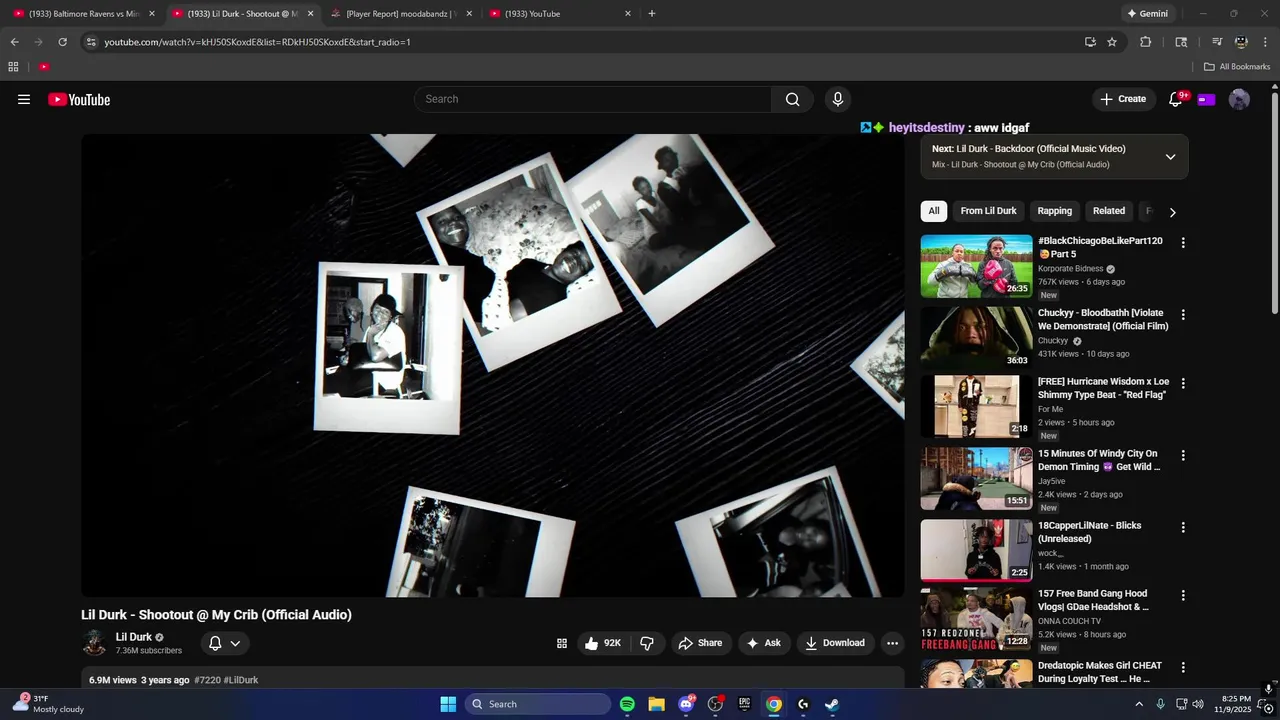Screen dimensions: 1280x720
Task: Launch Steam from the taskbar
Action: pos(832,704)
